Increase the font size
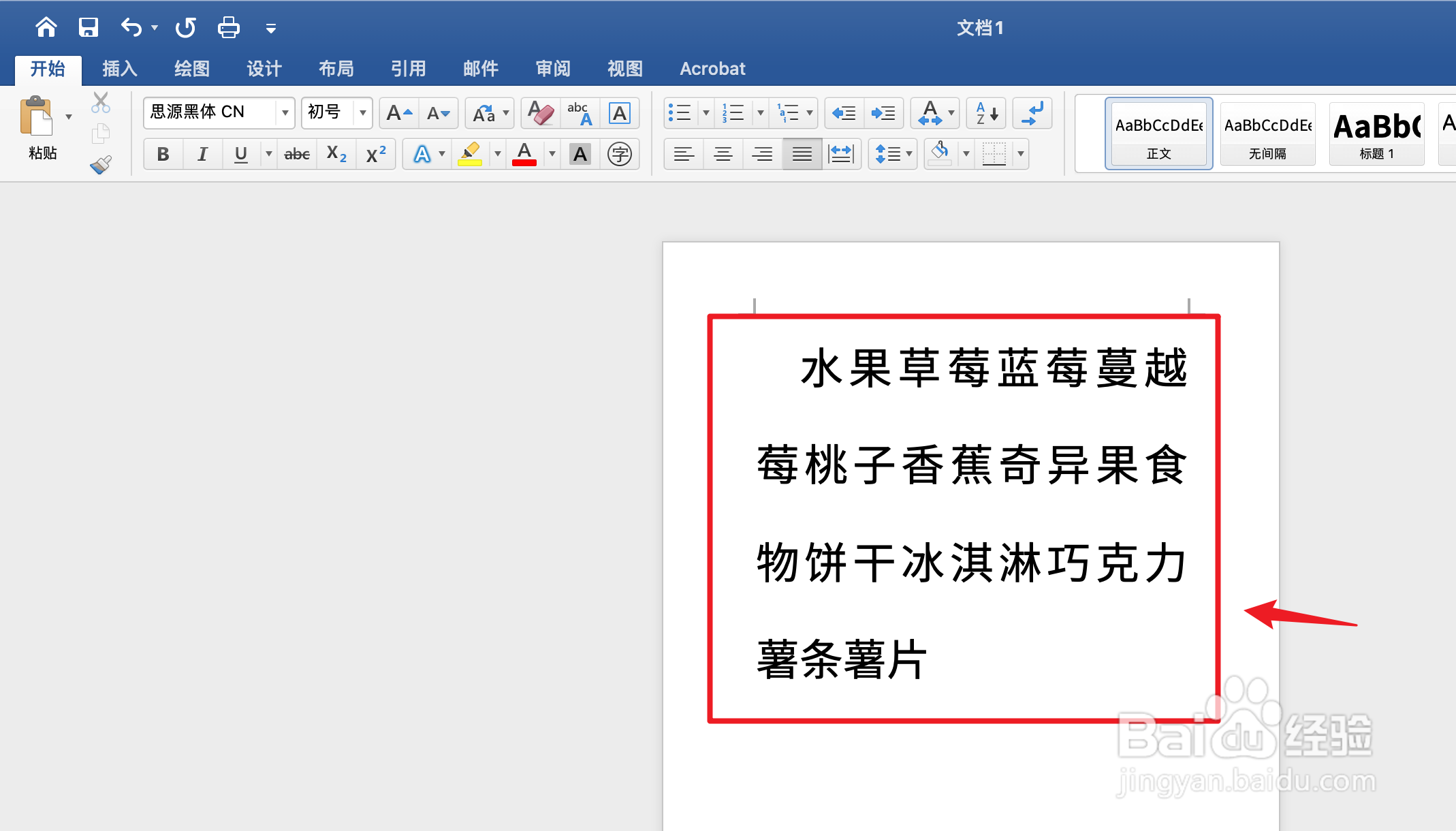Image resolution: width=1456 pixels, height=831 pixels. (399, 113)
